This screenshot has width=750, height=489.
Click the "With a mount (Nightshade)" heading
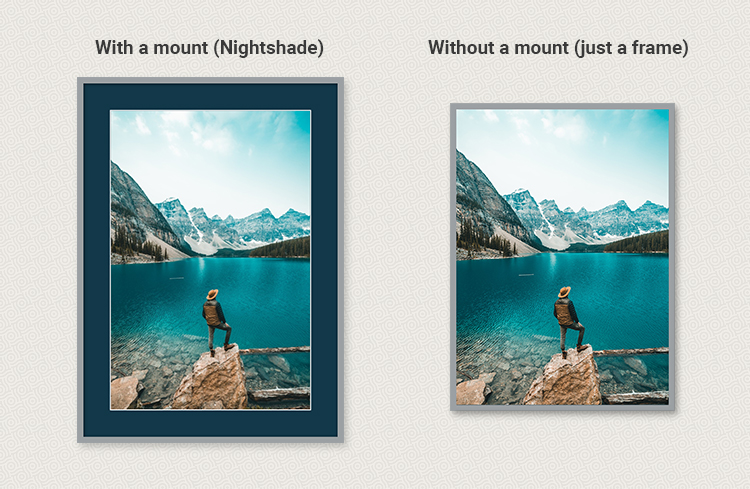(210, 48)
